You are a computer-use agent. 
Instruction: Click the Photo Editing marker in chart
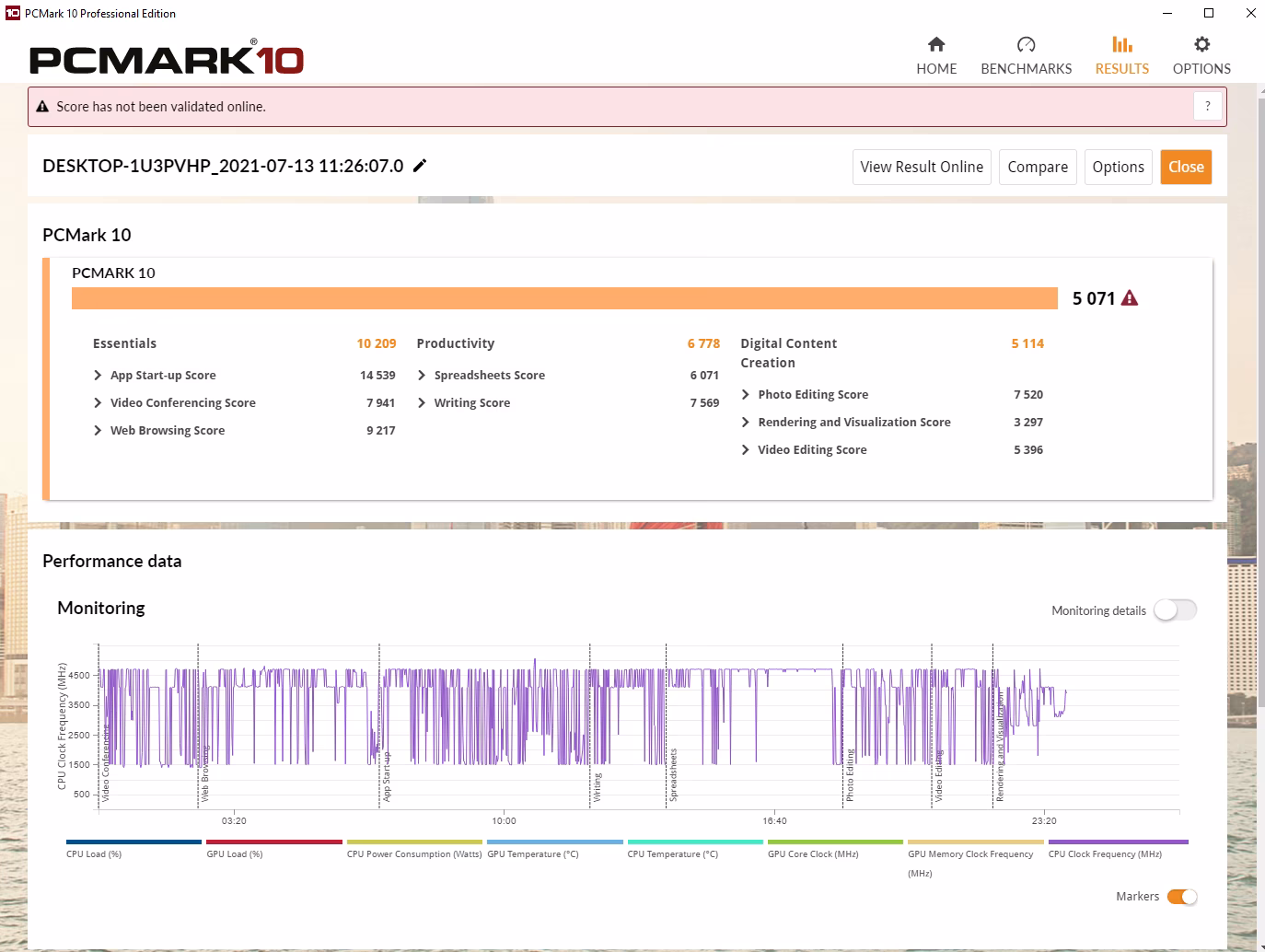[x=850, y=774]
